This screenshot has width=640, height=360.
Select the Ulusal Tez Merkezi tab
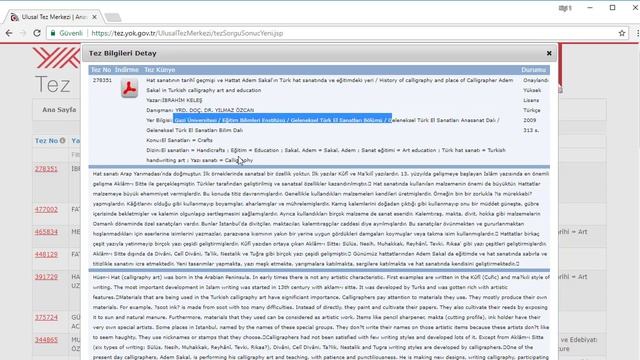pos(53,17)
